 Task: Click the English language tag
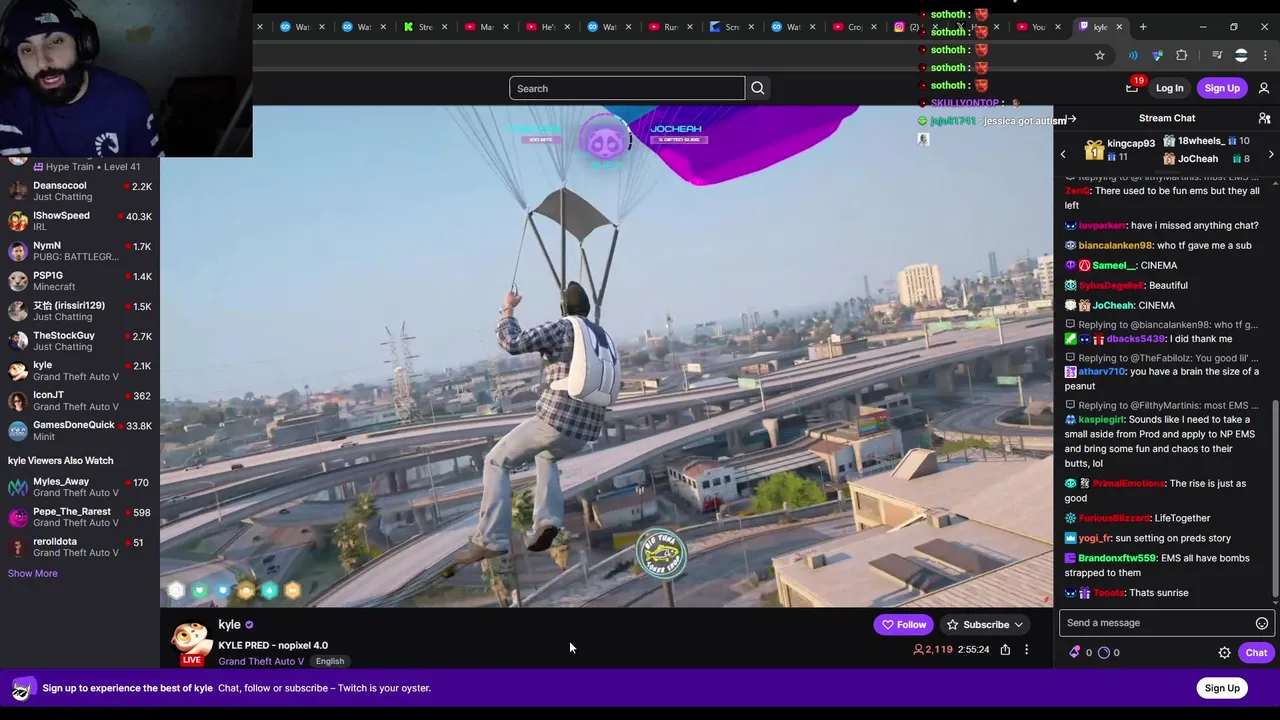pos(330,661)
